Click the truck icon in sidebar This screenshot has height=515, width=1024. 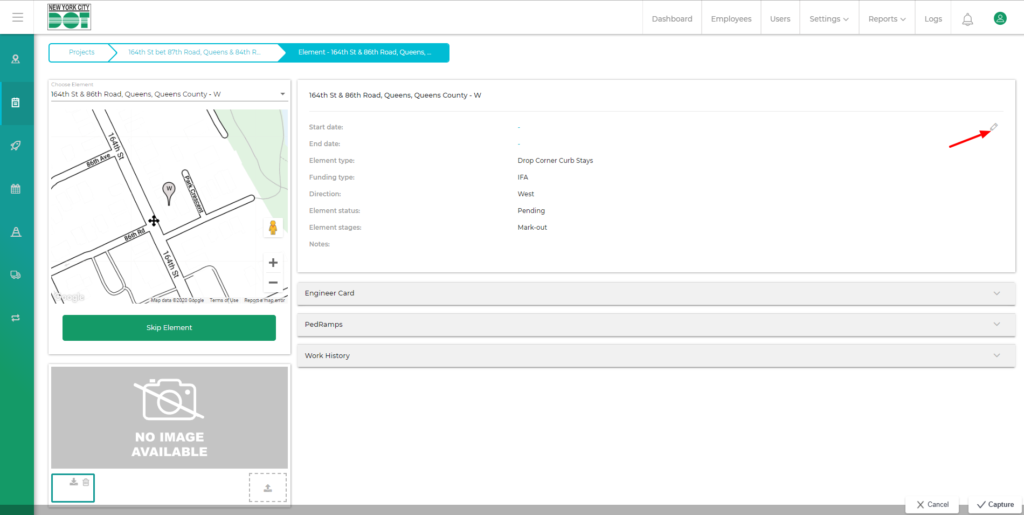click(16, 274)
